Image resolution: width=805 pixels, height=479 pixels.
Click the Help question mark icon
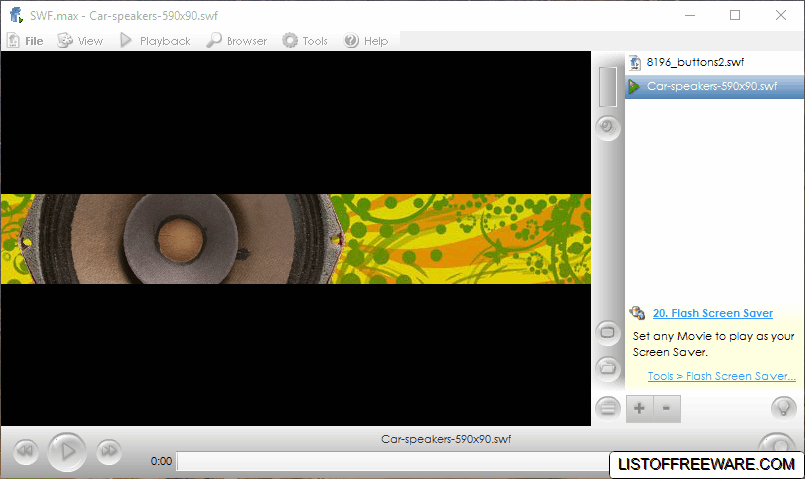(351, 40)
